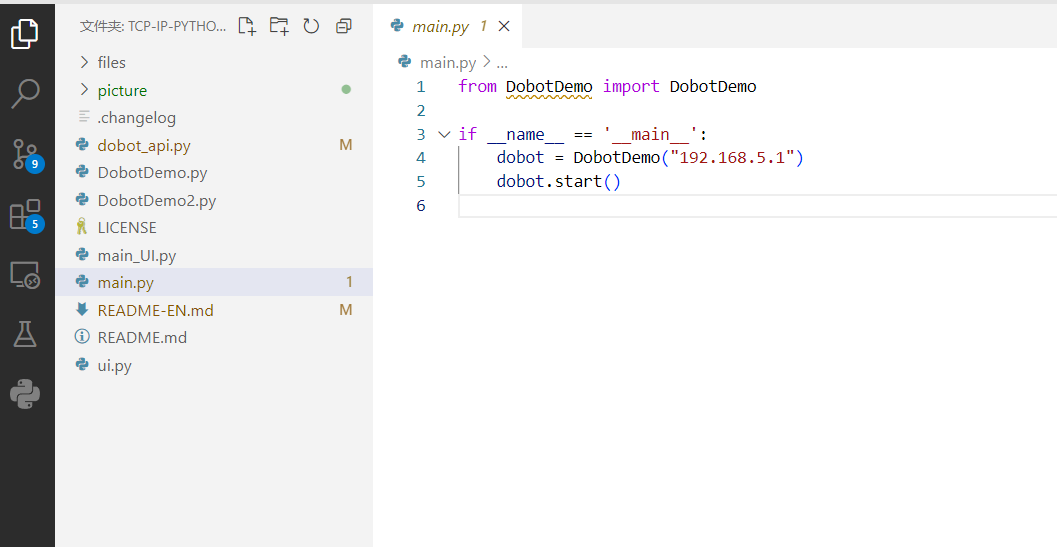Open README.md in the file tree
The image size is (1057, 547).
214,337
